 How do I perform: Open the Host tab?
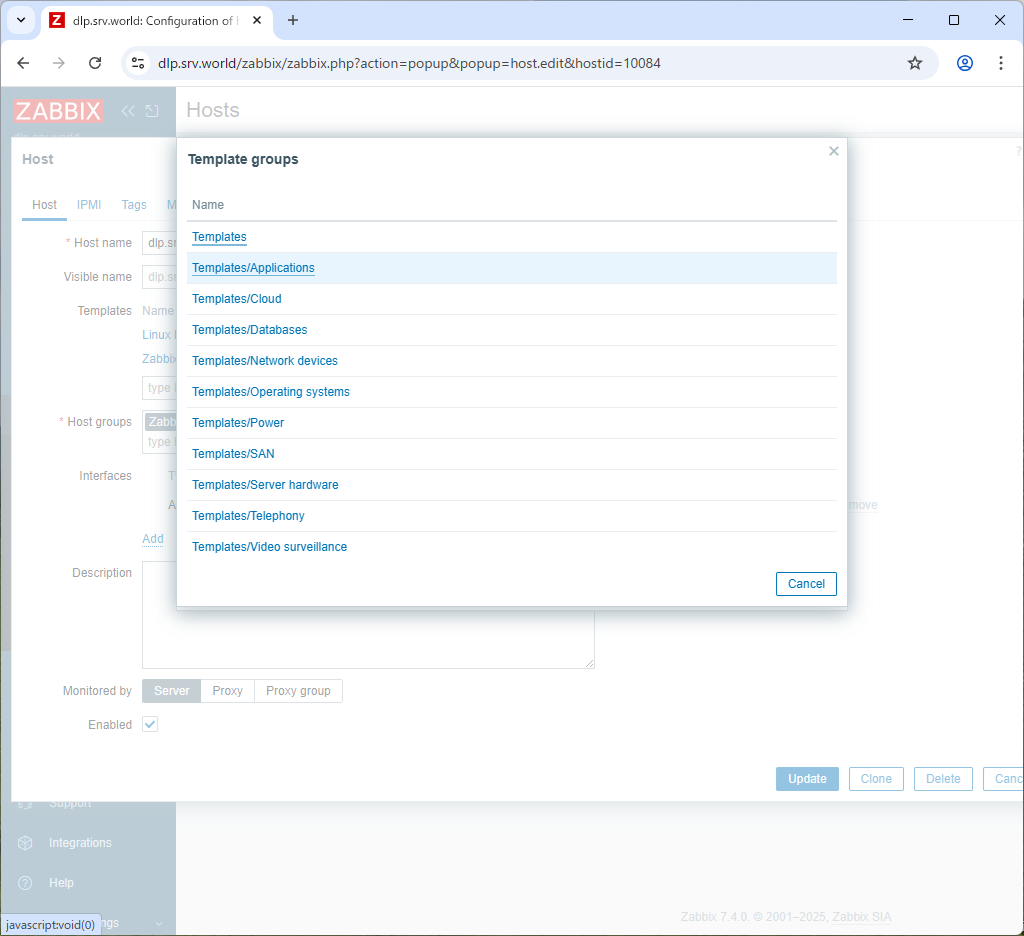point(44,204)
